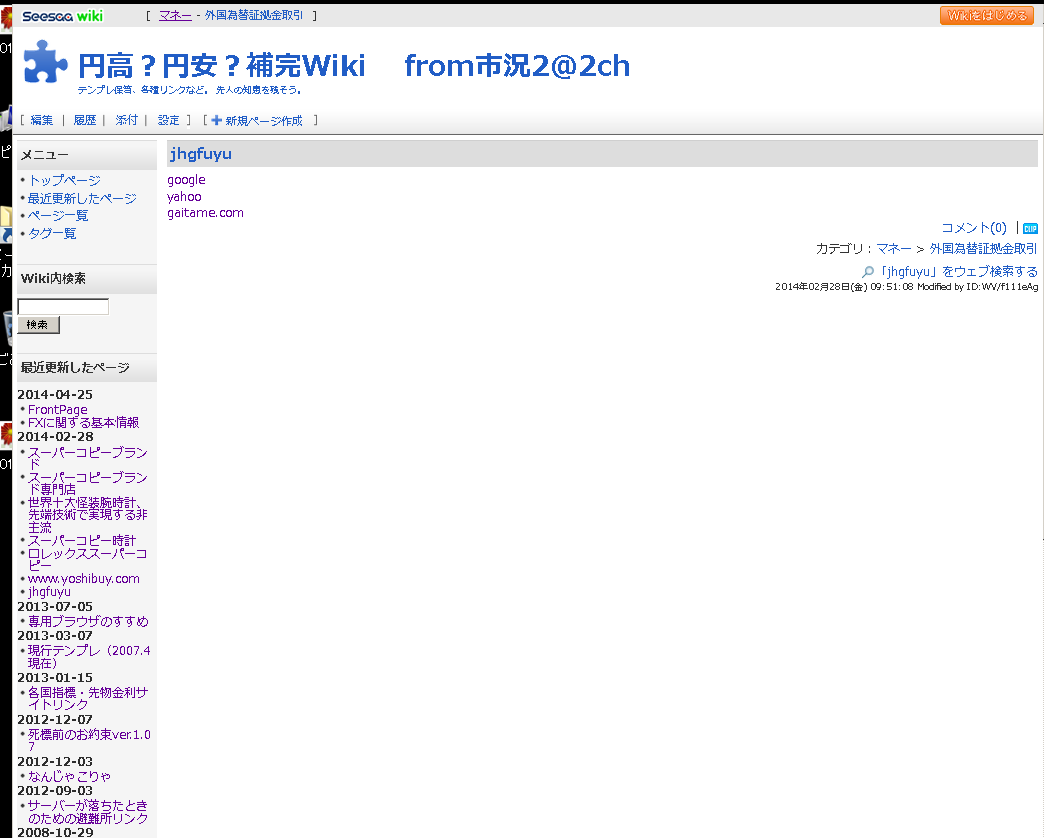The width and height of the screenshot is (1044, 838).
Task: Click the 検索 button
Action: pos(38,325)
